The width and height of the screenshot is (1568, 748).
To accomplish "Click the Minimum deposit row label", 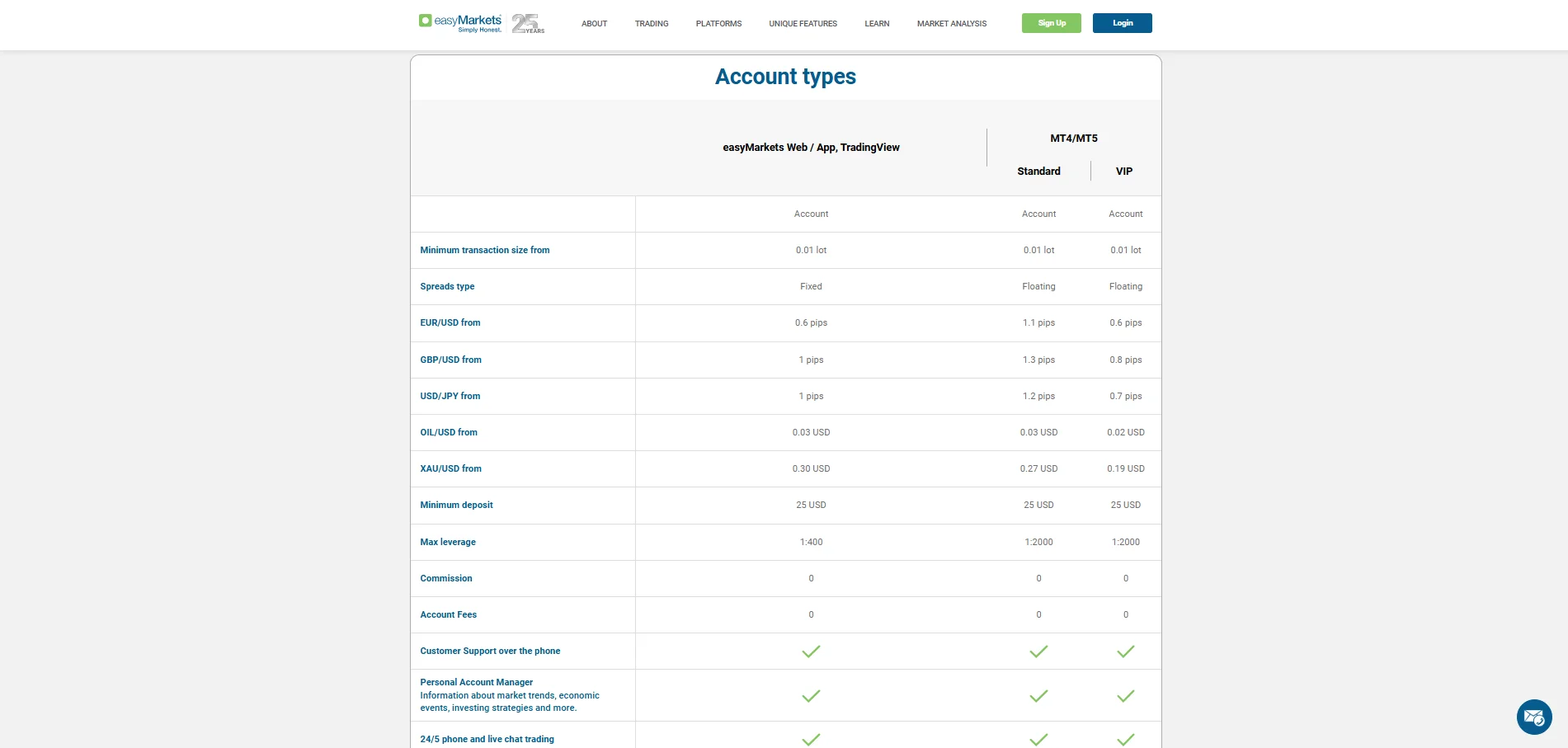I will [456, 505].
